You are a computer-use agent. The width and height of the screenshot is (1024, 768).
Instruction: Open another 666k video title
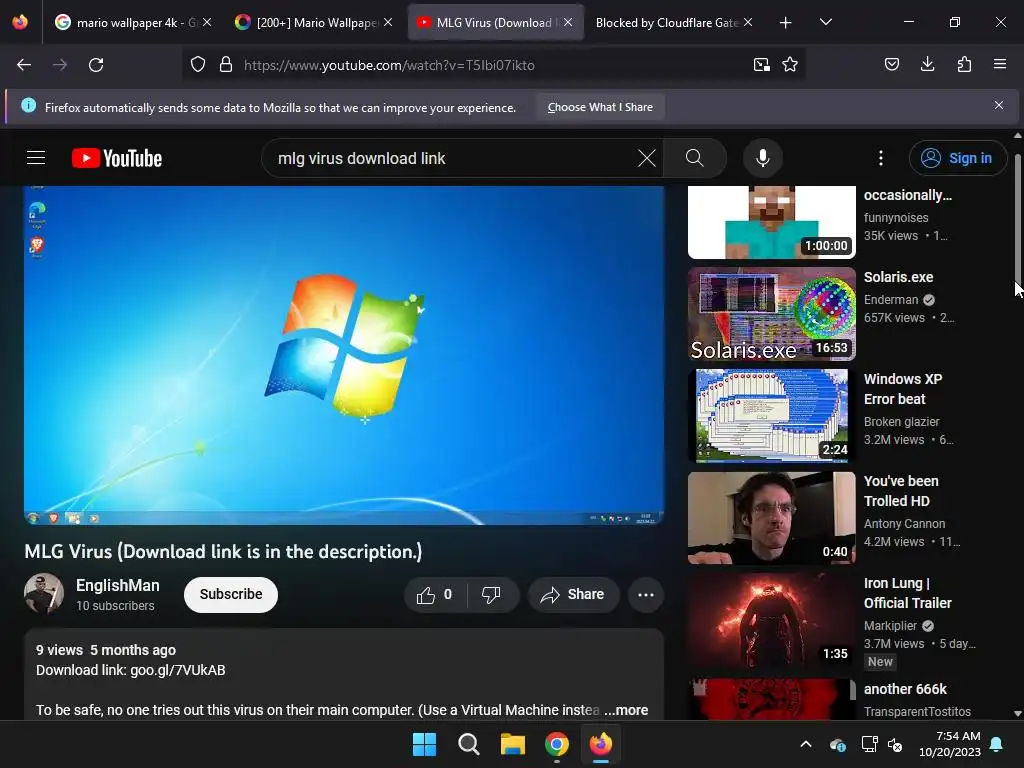[905, 689]
